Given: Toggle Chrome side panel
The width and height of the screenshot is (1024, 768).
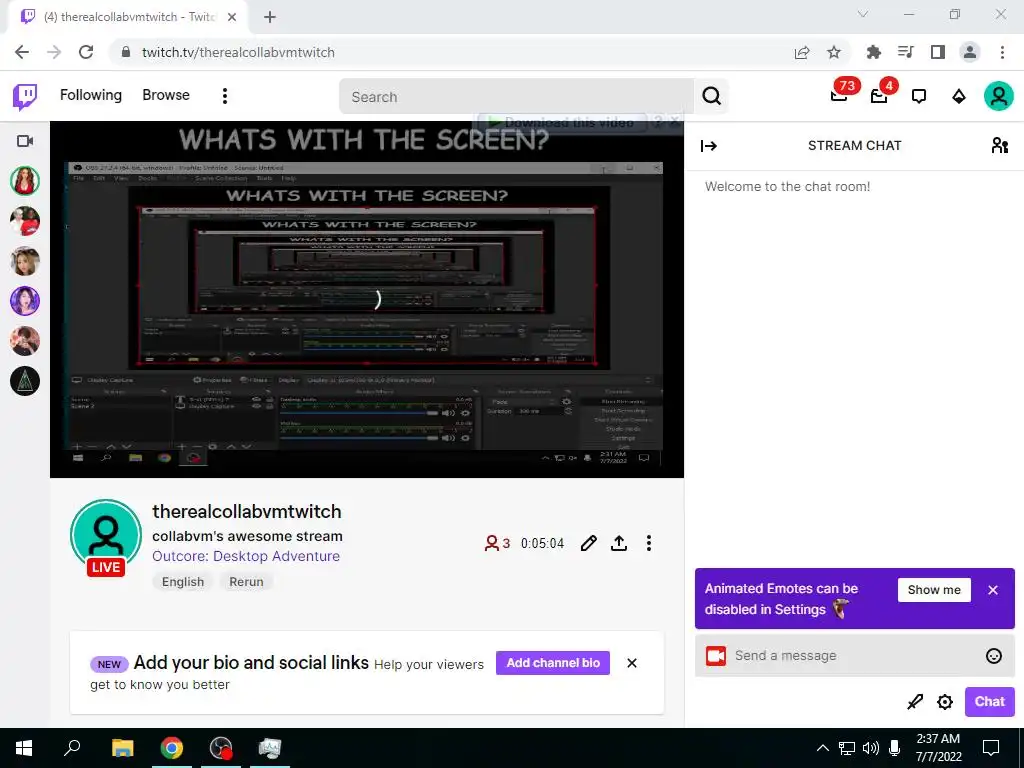Looking at the screenshot, I should (938, 52).
